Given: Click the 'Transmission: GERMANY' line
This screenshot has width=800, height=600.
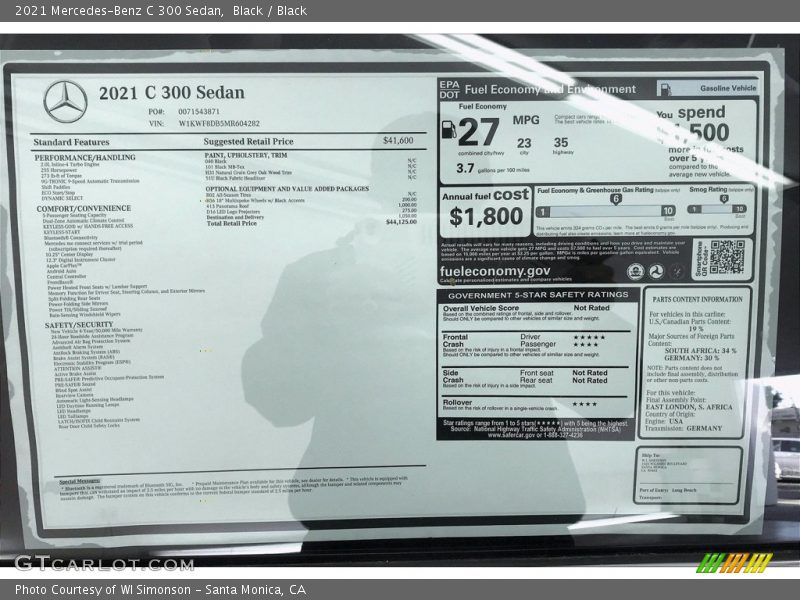Looking at the screenshot, I should pyautogui.click(x=684, y=429).
